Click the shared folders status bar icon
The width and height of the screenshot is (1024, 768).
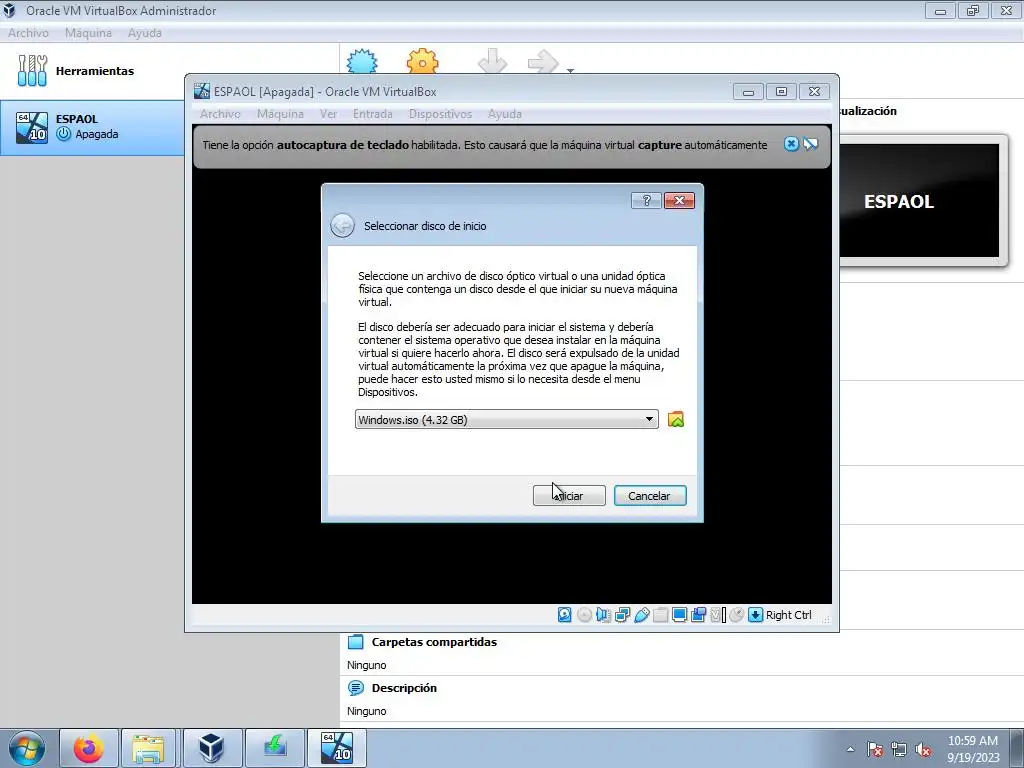click(x=660, y=615)
